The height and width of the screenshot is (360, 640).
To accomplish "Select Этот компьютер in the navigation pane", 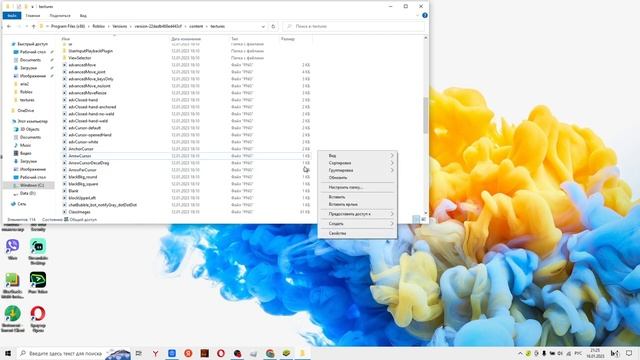I will click(33, 121).
